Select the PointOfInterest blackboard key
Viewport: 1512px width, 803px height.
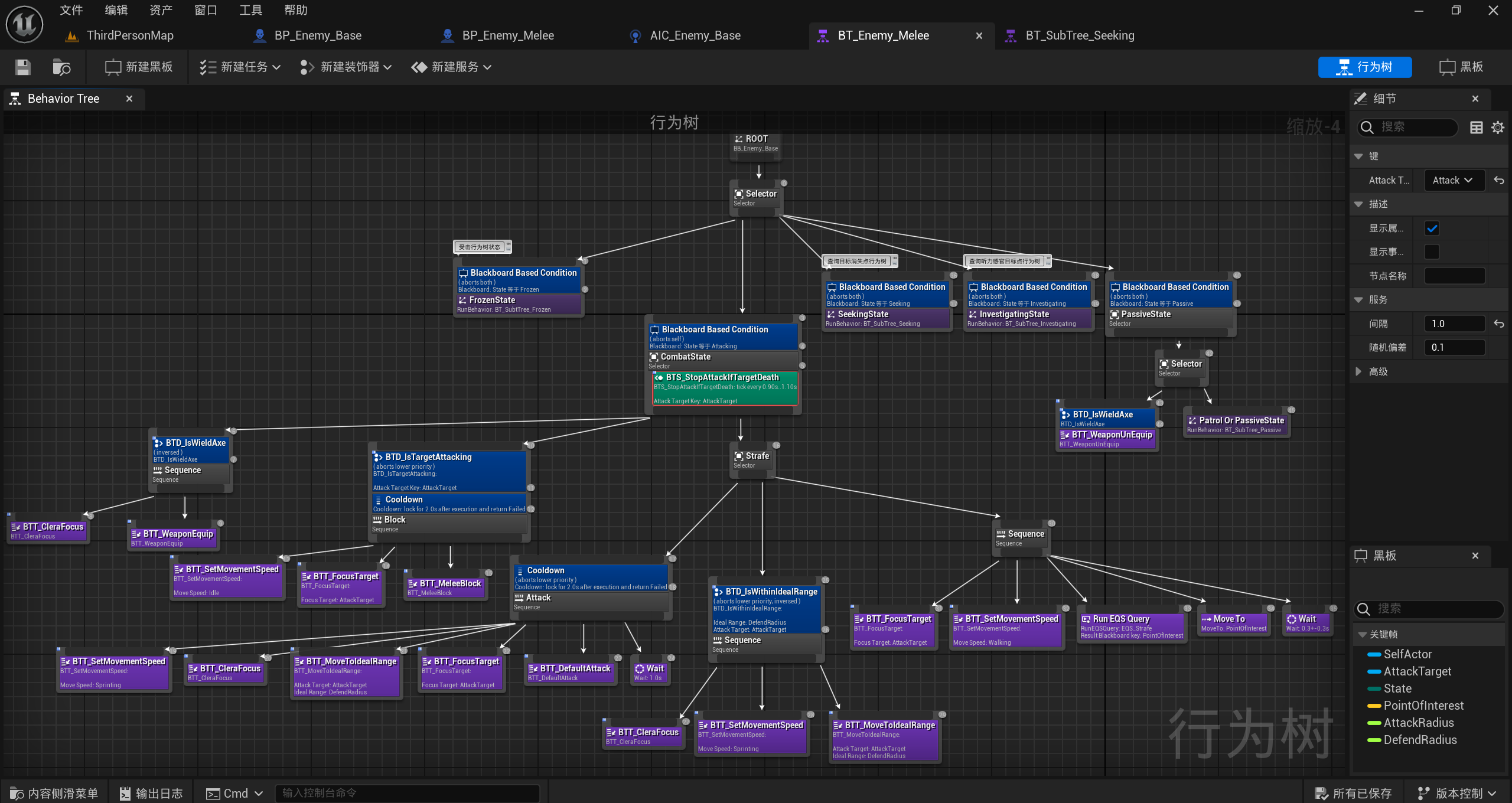(x=1423, y=706)
